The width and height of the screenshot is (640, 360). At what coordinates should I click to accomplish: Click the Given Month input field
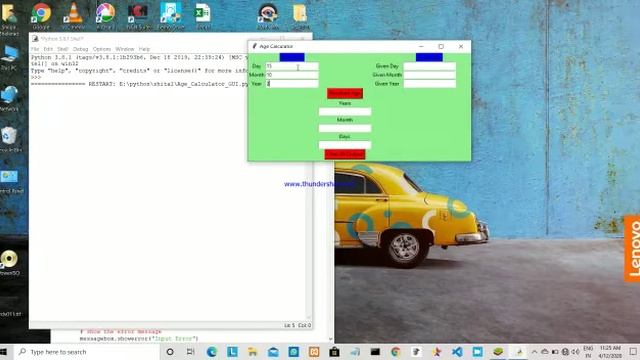(x=429, y=75)
